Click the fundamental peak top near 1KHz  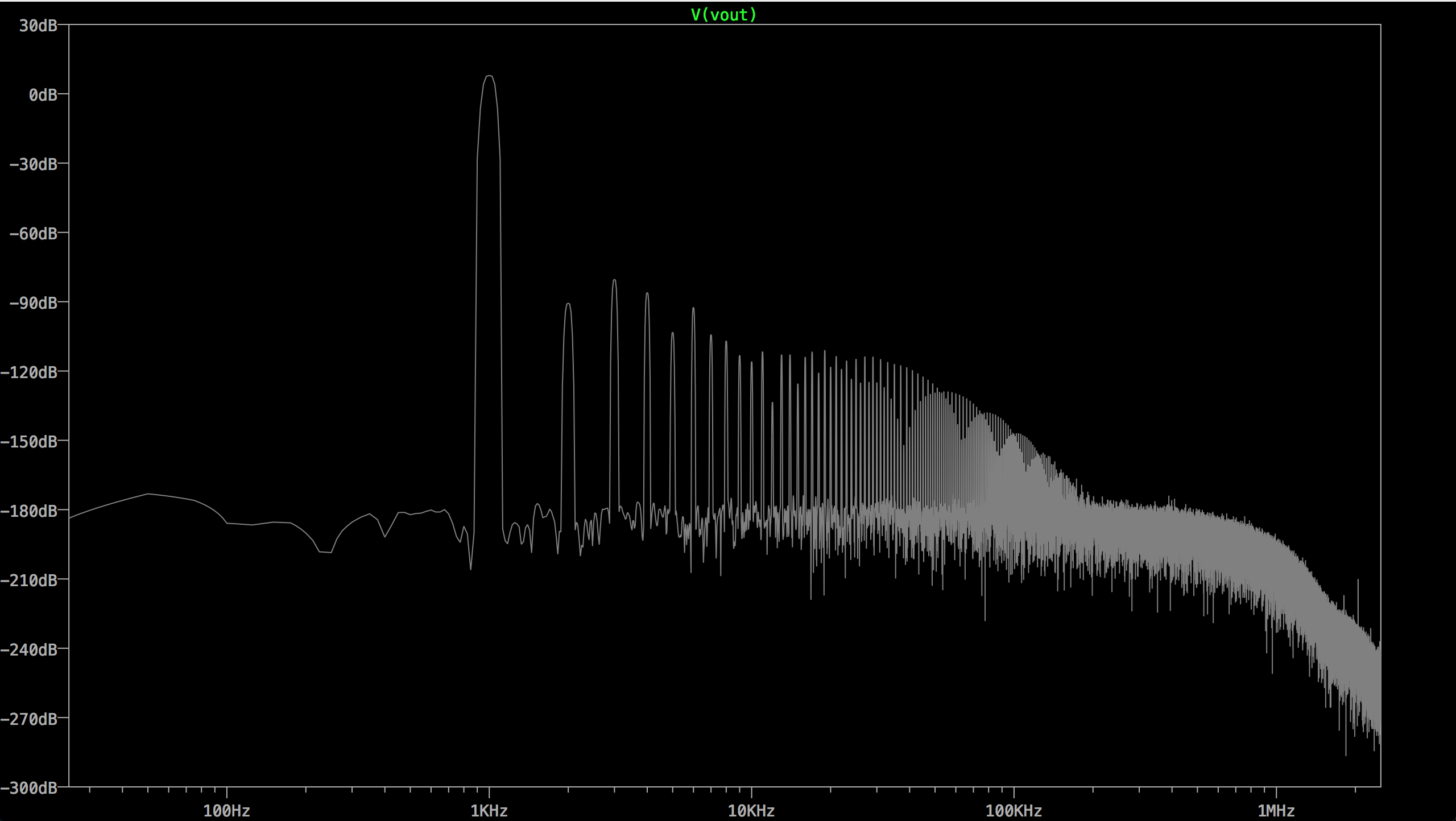(489, 76)
